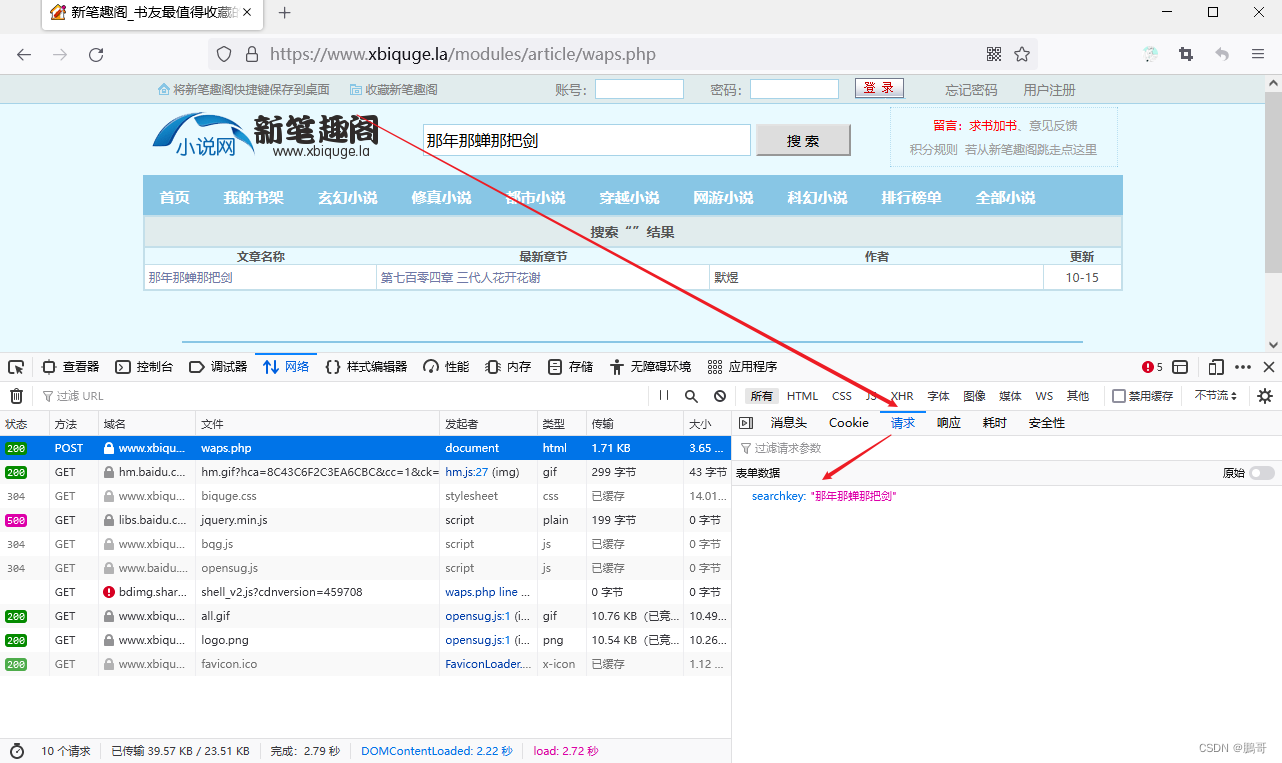The image size is (1282, 763).
Task: Click the 搜 索 search button
Action: (x=803, y=141)
